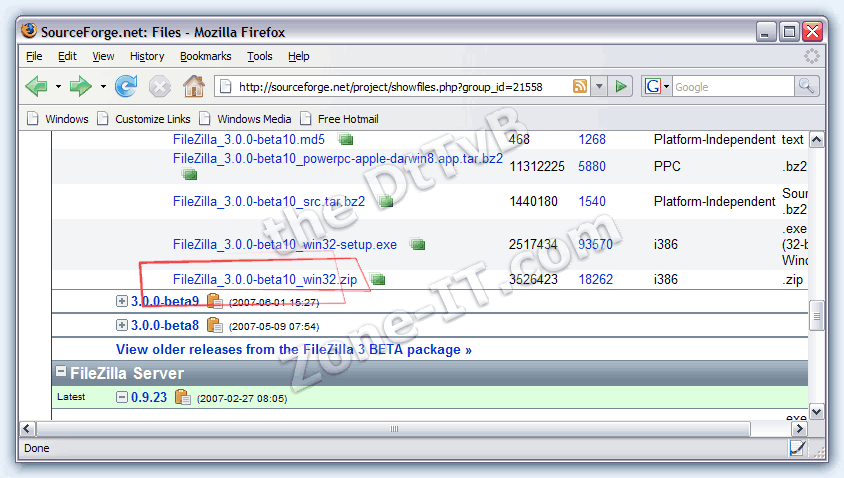Open the Home page icon
The height and width of the screenshot is (478, 844).
[194, 86]
